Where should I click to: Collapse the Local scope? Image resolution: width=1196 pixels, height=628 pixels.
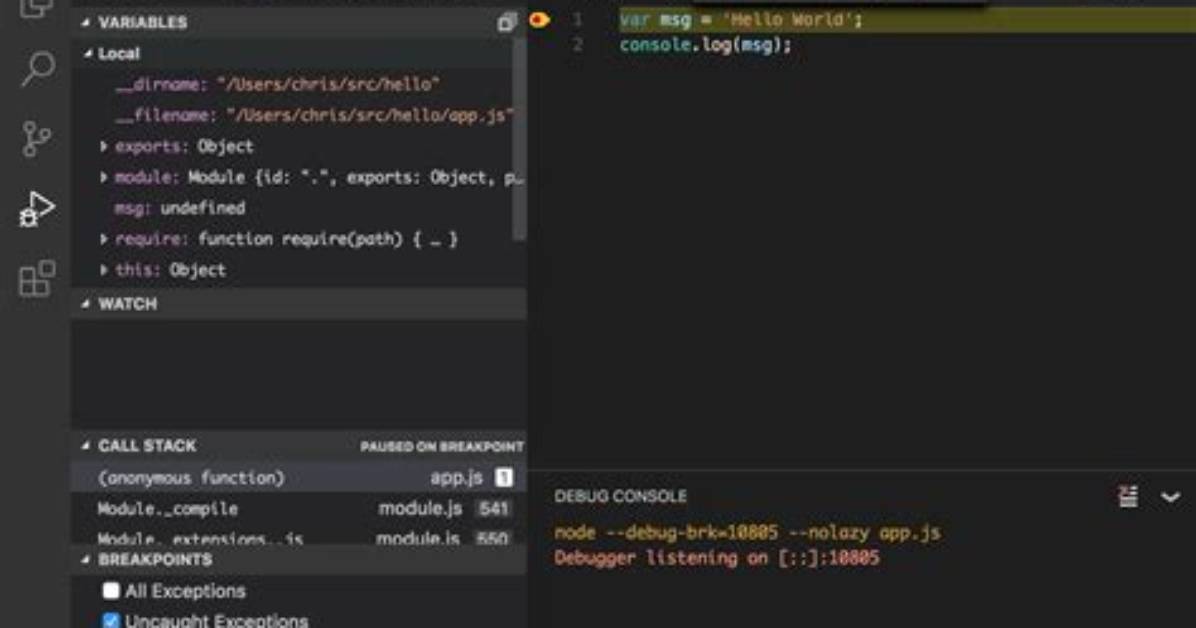tap(88, 53)
